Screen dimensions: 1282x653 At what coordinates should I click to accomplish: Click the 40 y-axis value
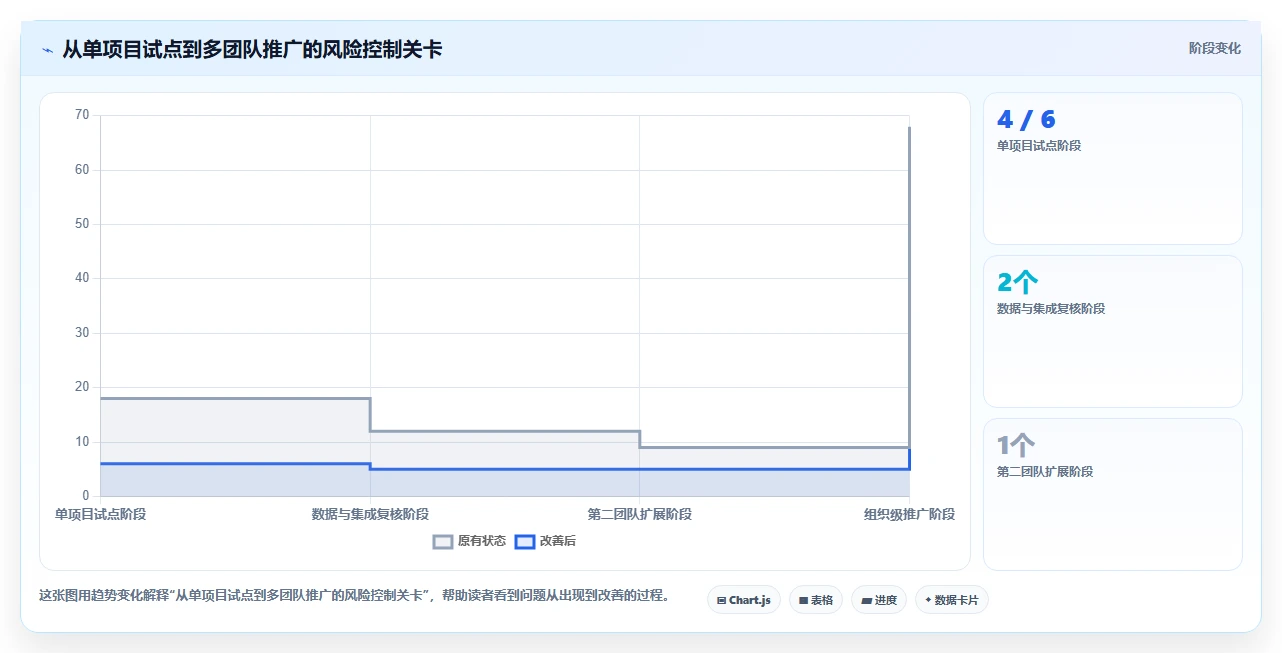click(x=82, y=278)
